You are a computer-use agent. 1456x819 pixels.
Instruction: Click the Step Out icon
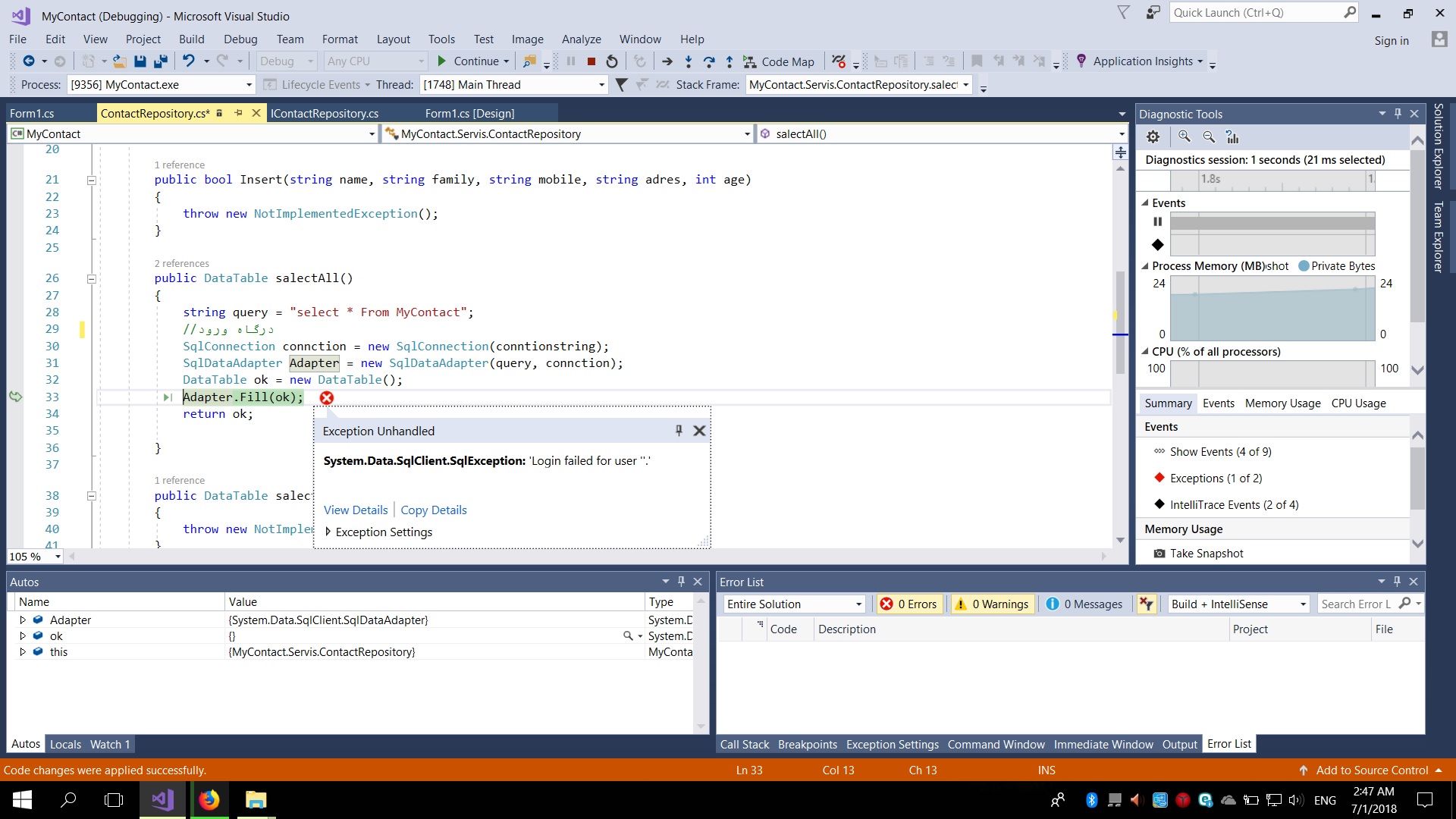click(730, 61)
